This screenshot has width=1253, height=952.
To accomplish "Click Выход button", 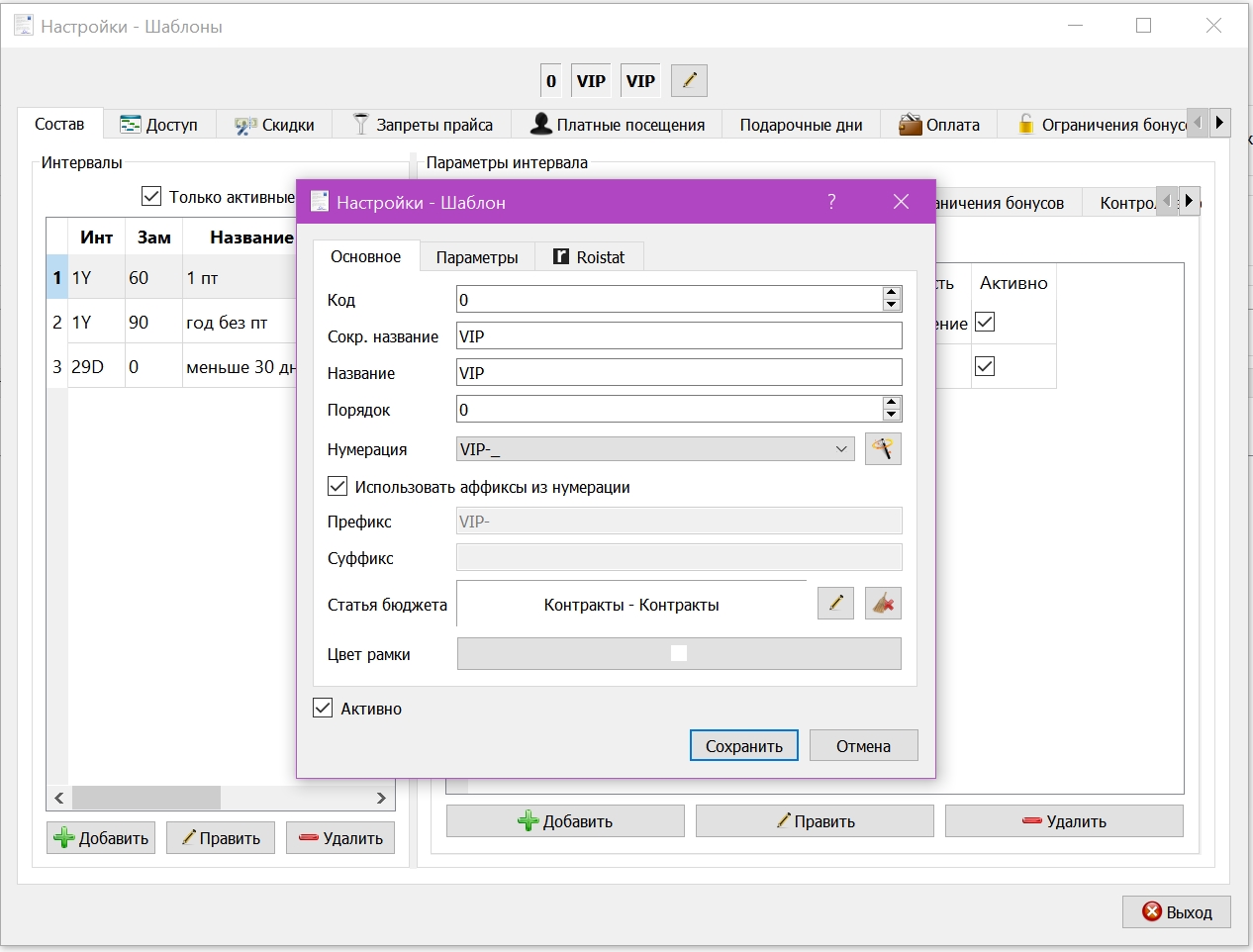I will (1176, 911).
